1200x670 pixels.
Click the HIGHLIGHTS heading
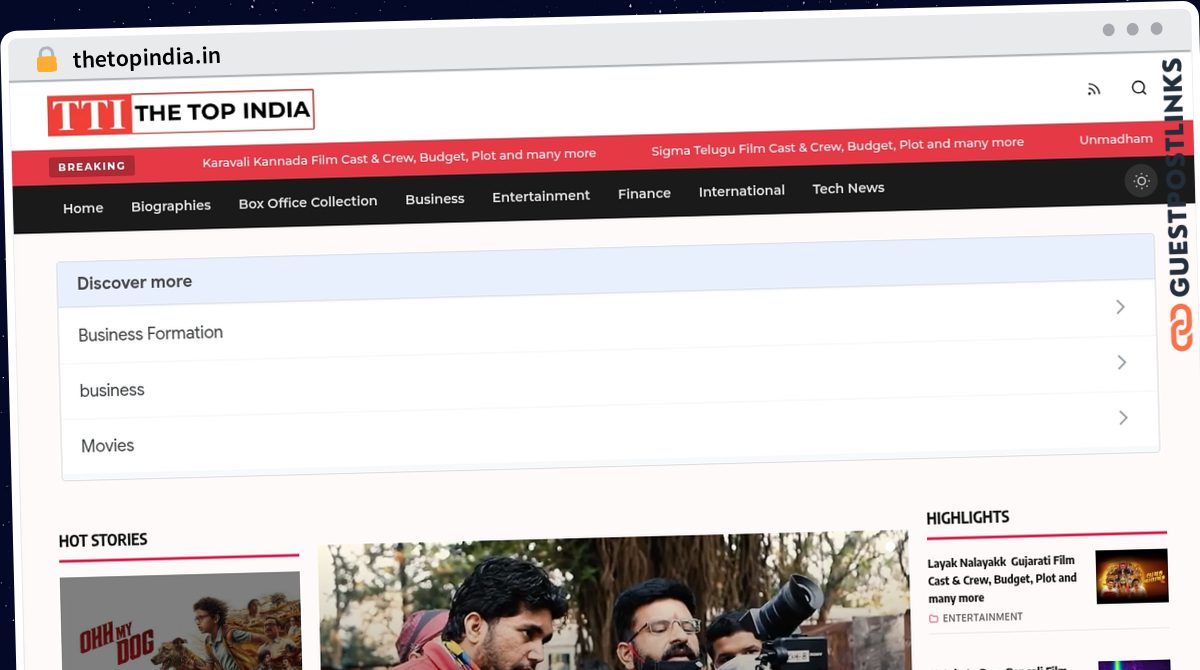[968, 517]
